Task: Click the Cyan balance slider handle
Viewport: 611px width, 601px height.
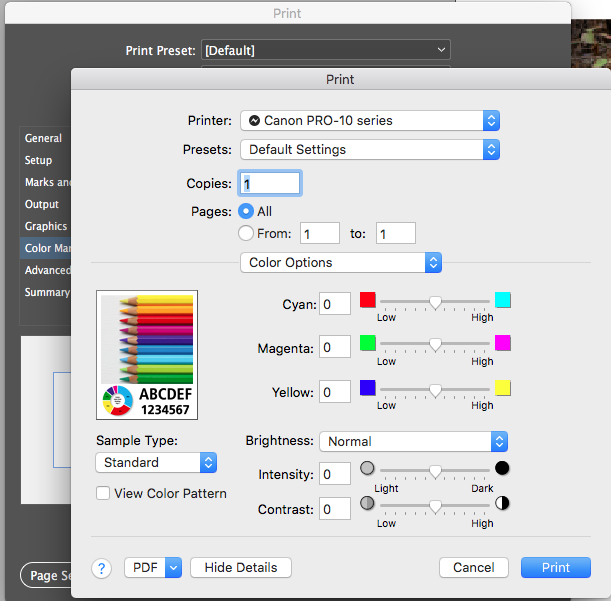Action: click(436, 301)
